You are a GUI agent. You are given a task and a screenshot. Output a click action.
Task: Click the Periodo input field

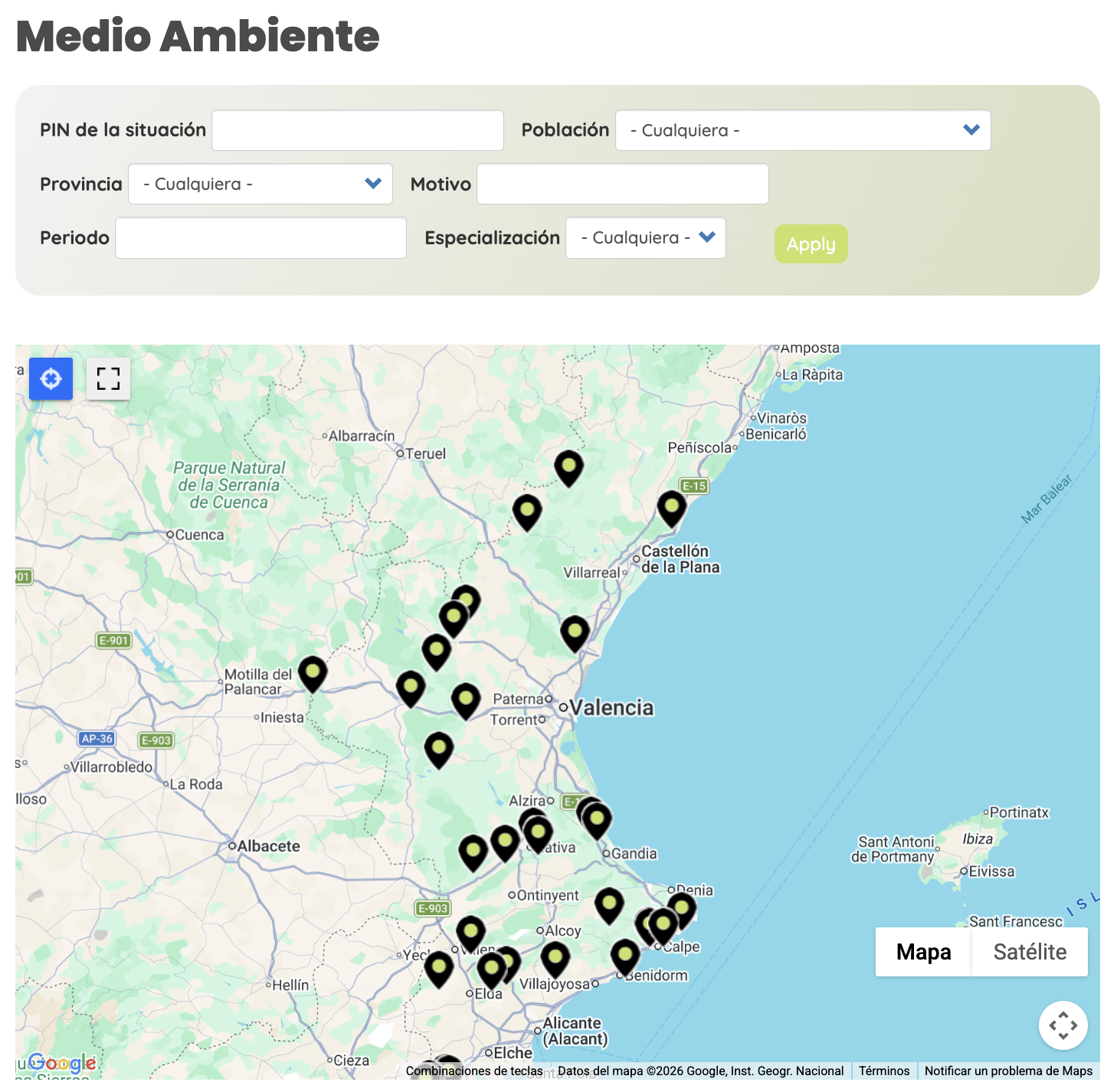260,237
